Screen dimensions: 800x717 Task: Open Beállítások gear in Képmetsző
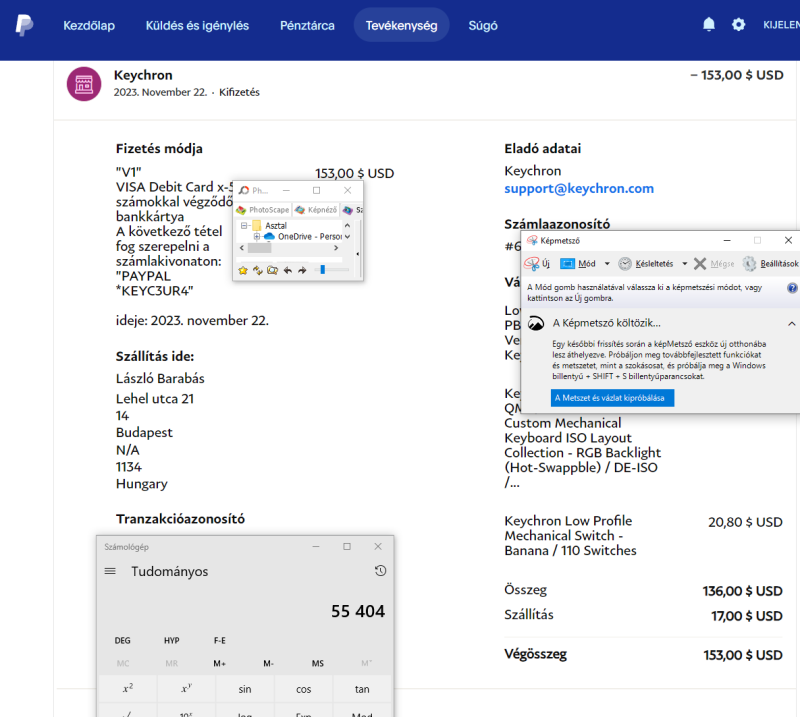click(749, 263)
